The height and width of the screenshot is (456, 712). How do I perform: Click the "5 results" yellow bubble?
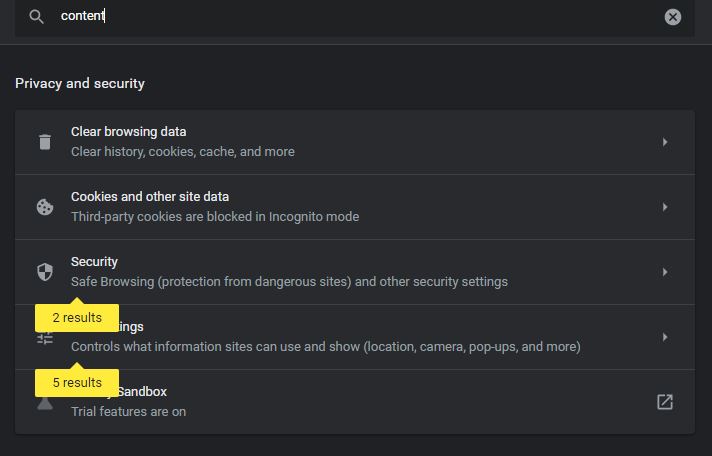[x=77, y=383]
